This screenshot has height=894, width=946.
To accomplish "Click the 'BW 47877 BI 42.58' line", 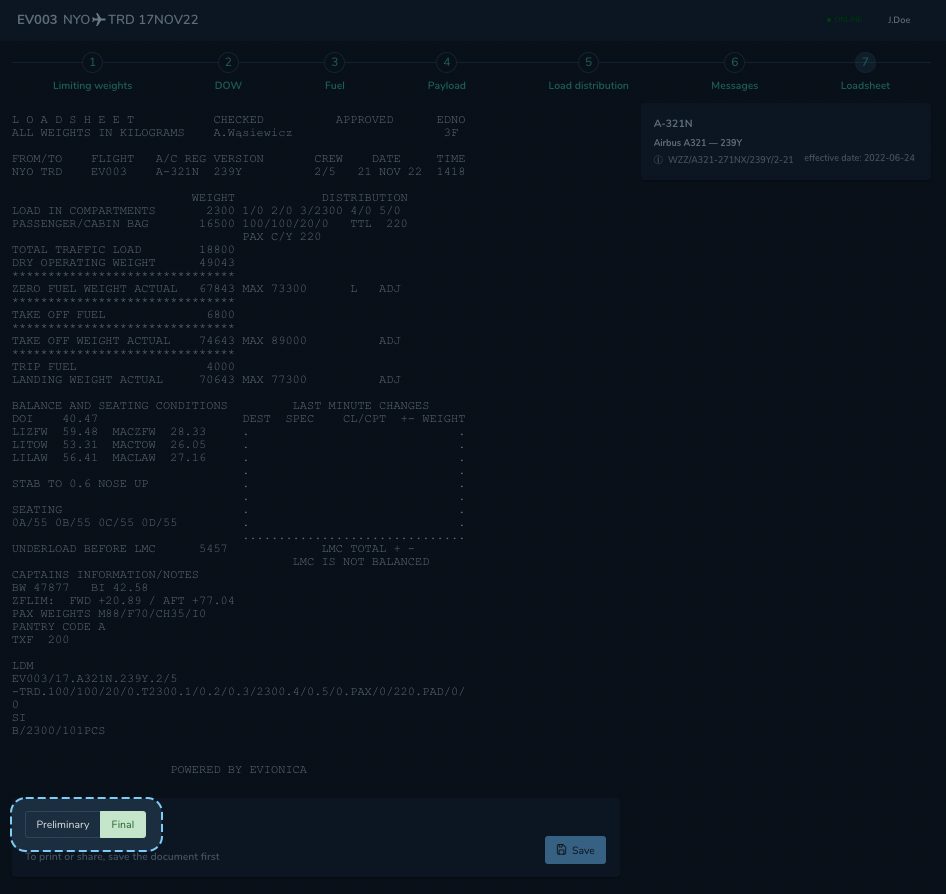I will [x=80, y=588].
